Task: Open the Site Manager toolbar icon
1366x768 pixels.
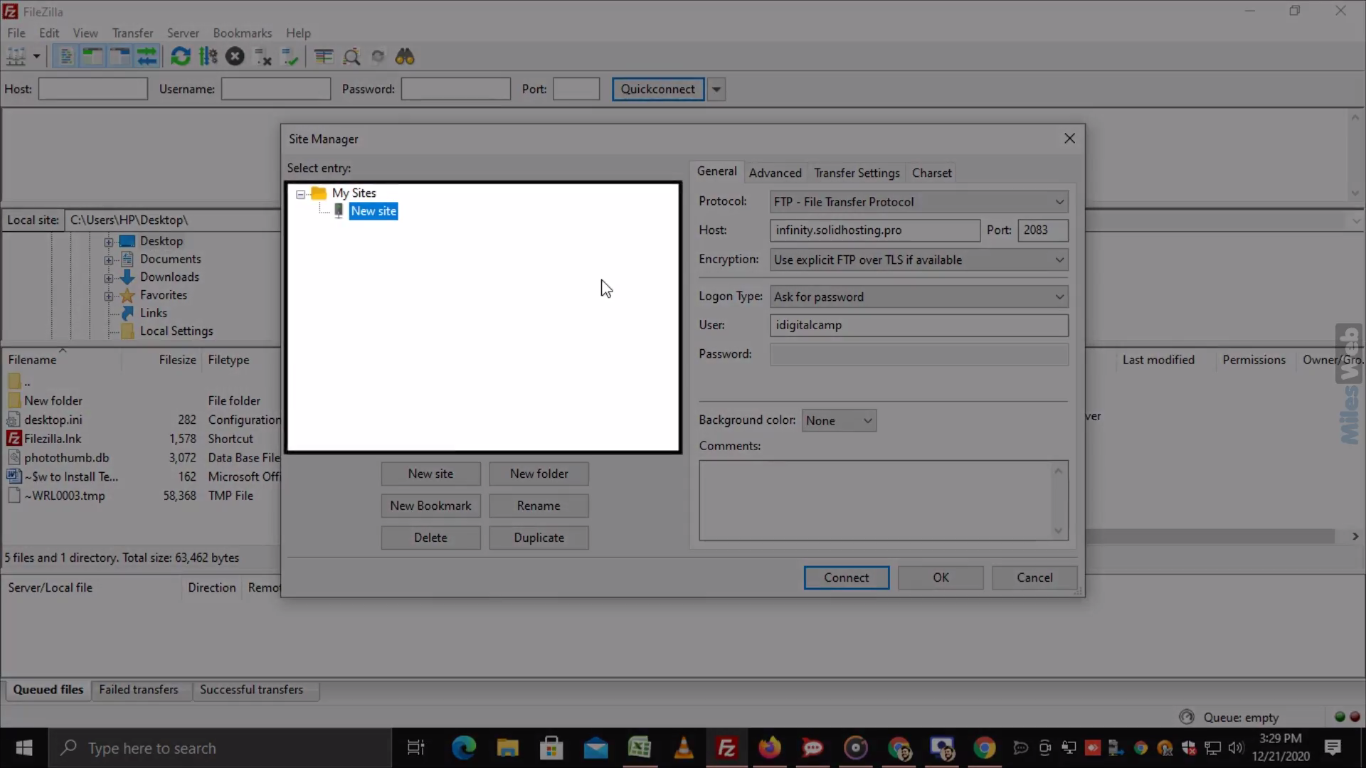Action: (16, 57)
